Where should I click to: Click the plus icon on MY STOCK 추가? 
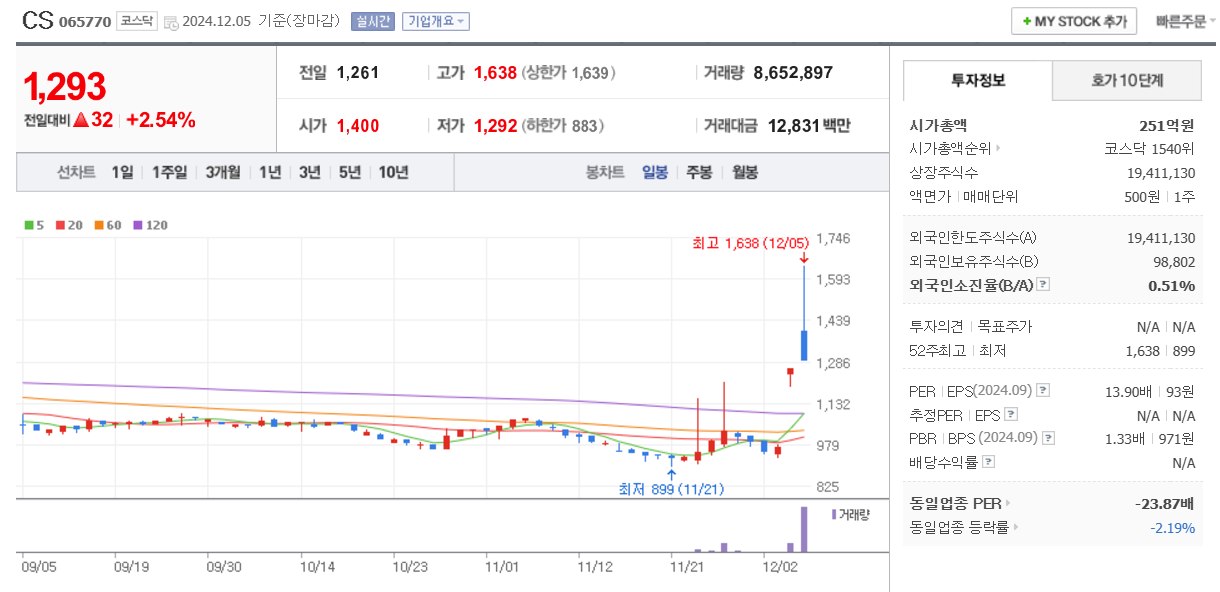pyautogui.click(x=1027, y=20)
